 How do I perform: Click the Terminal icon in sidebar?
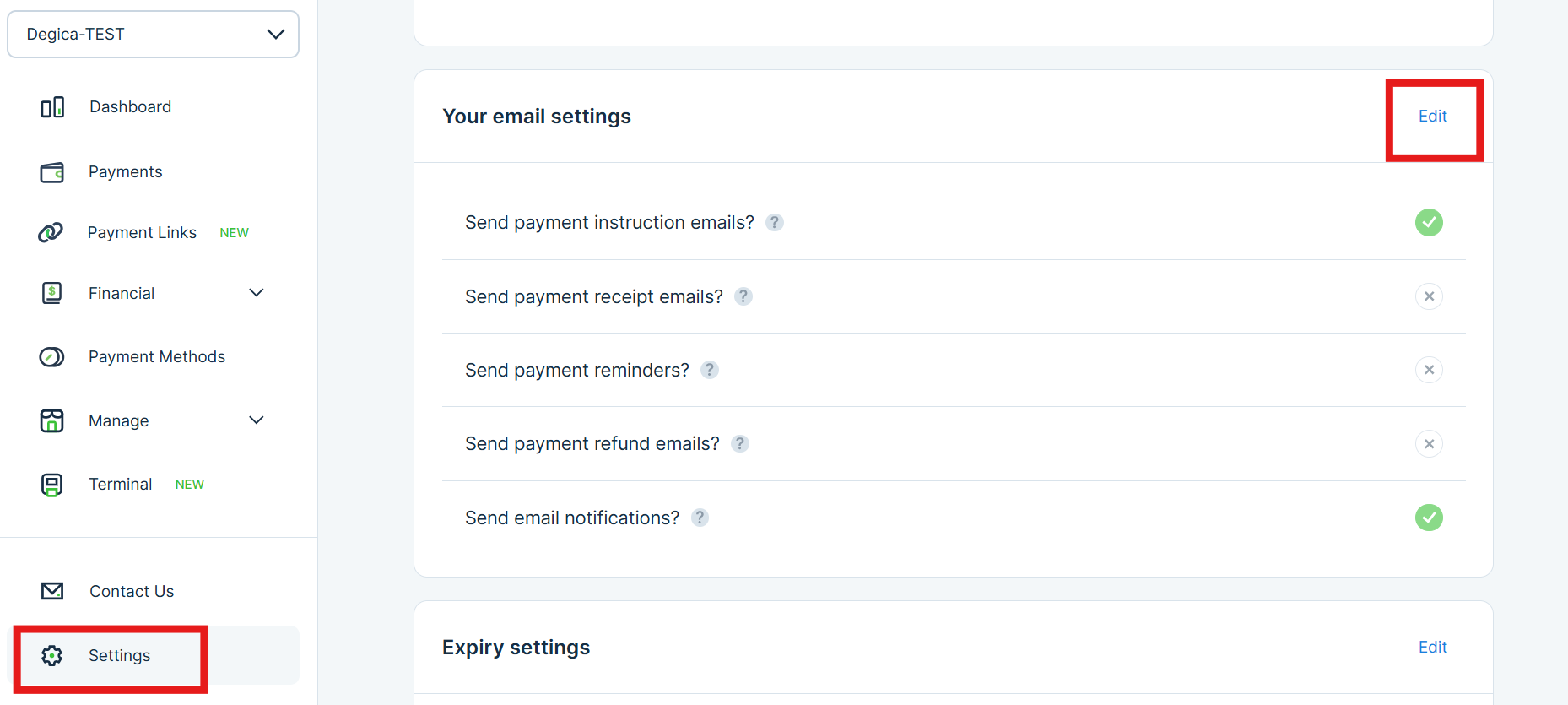coord(52,485)
